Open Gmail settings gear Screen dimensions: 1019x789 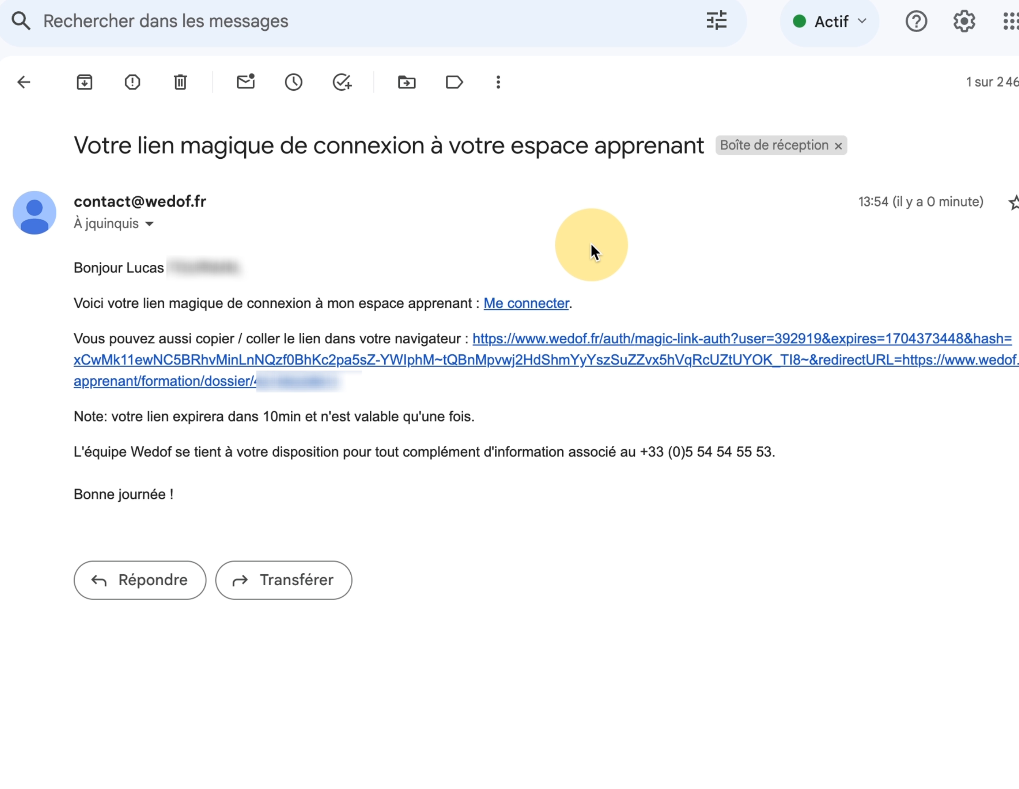[x=964, y=21]
